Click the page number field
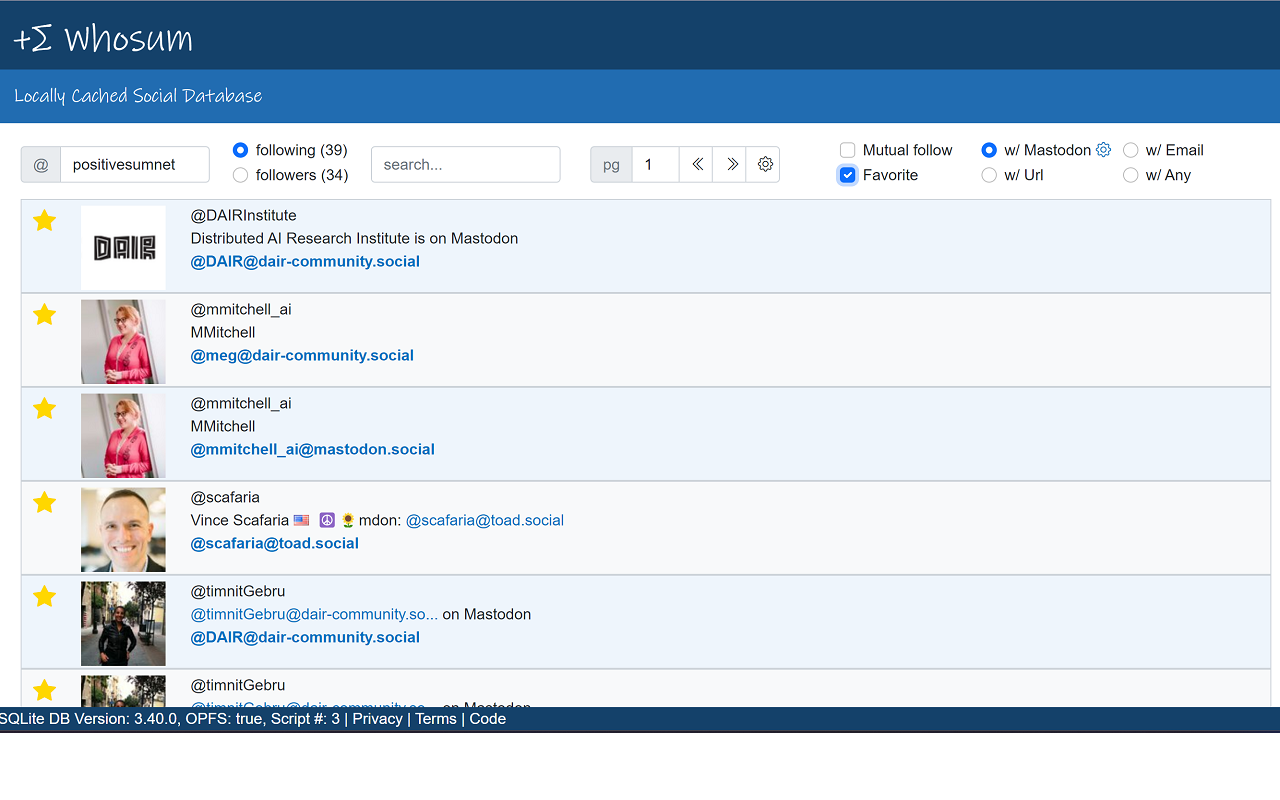The image size is (1280, 800). coord(656,164)
